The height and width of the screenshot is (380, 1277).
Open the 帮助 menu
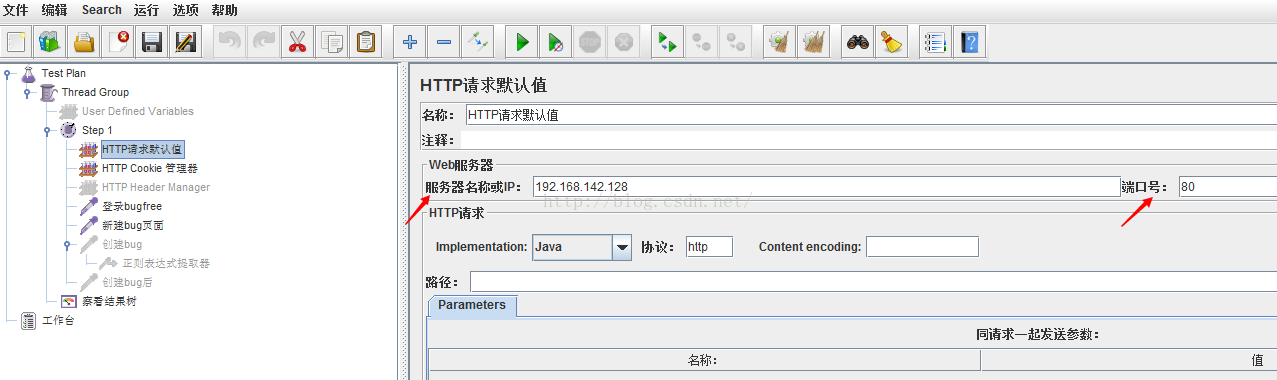click(224, 10)
